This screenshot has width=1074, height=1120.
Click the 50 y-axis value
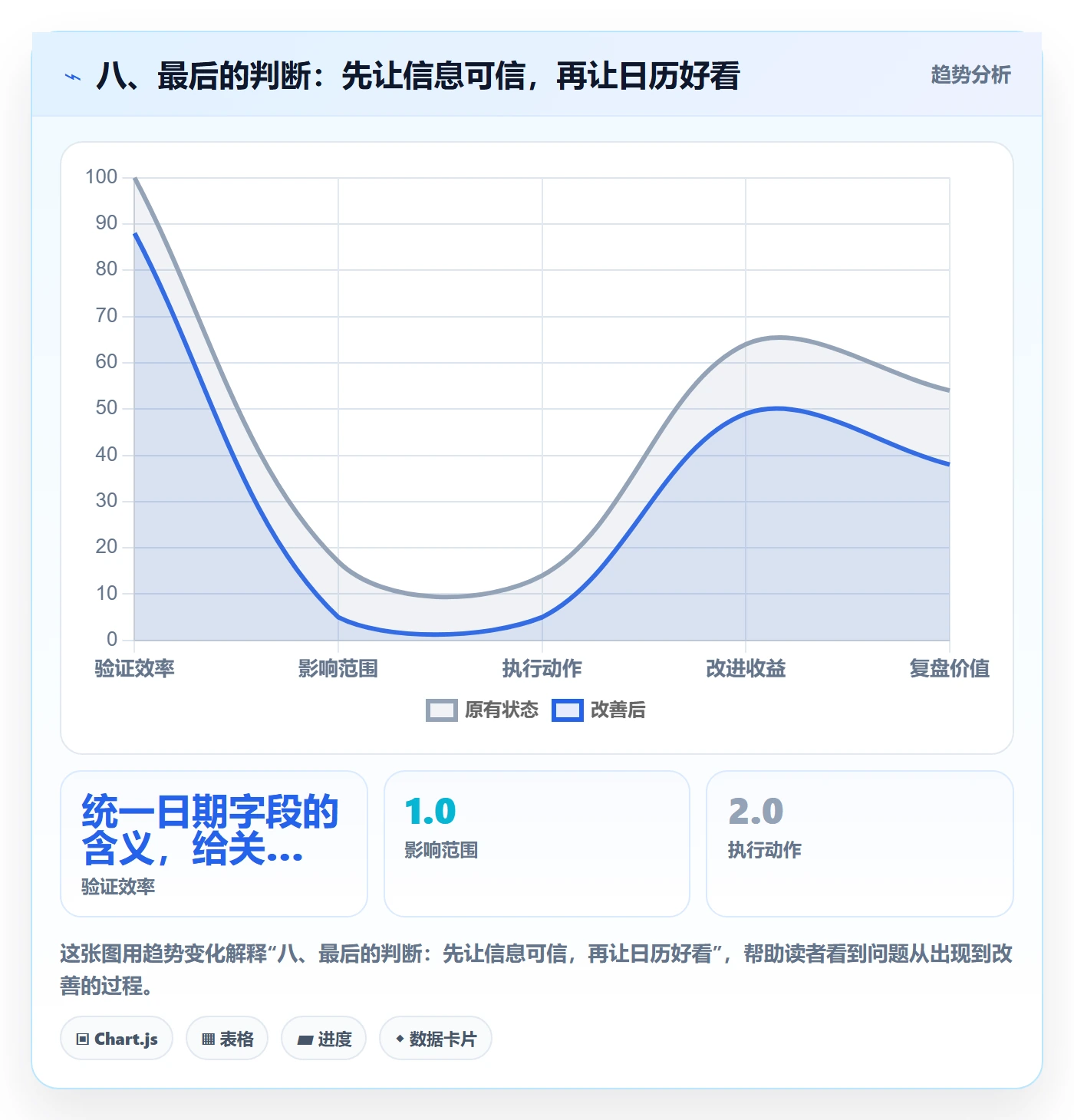(x=107, y=408)
